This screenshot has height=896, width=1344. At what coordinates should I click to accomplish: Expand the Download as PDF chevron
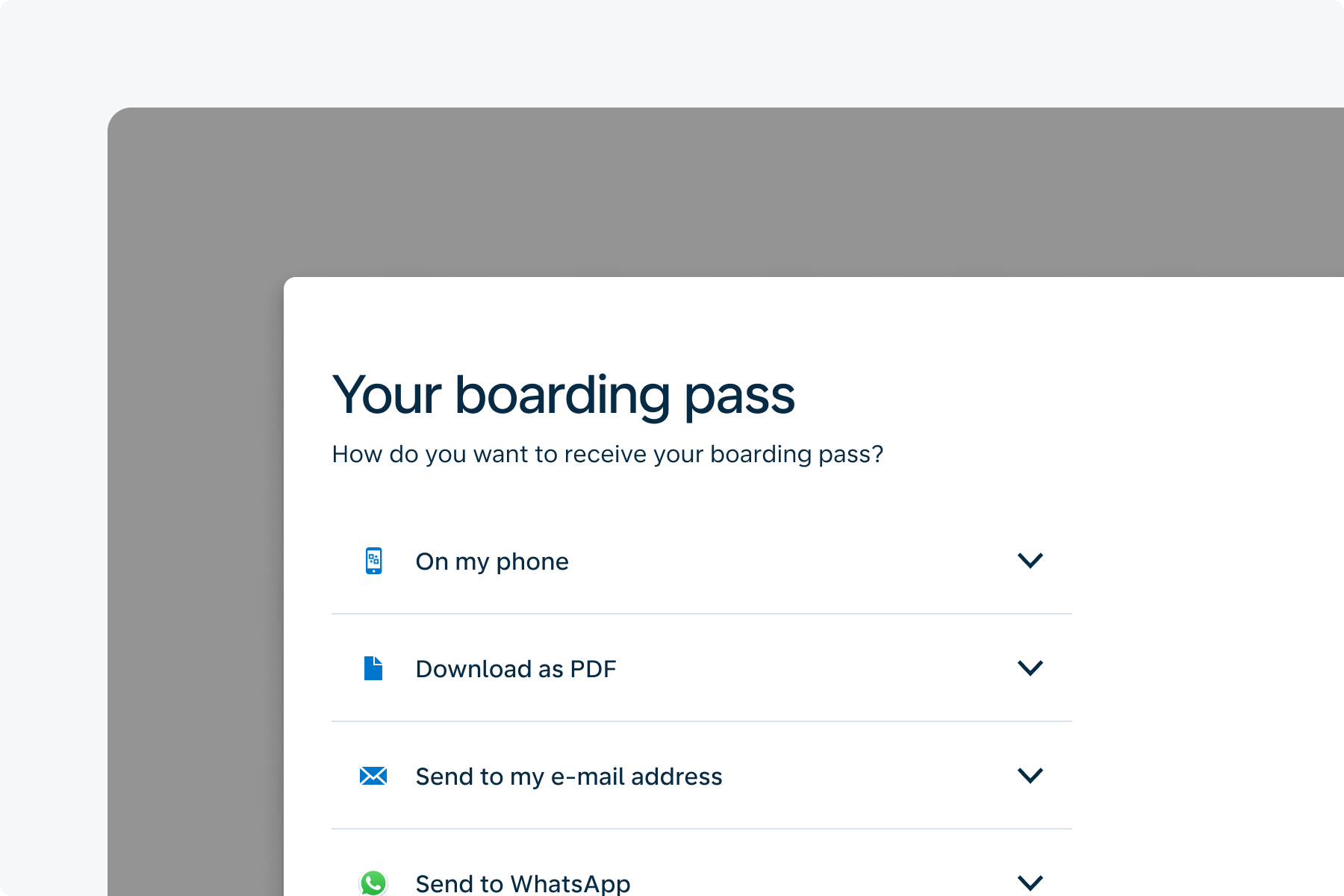coord(1030,668)
